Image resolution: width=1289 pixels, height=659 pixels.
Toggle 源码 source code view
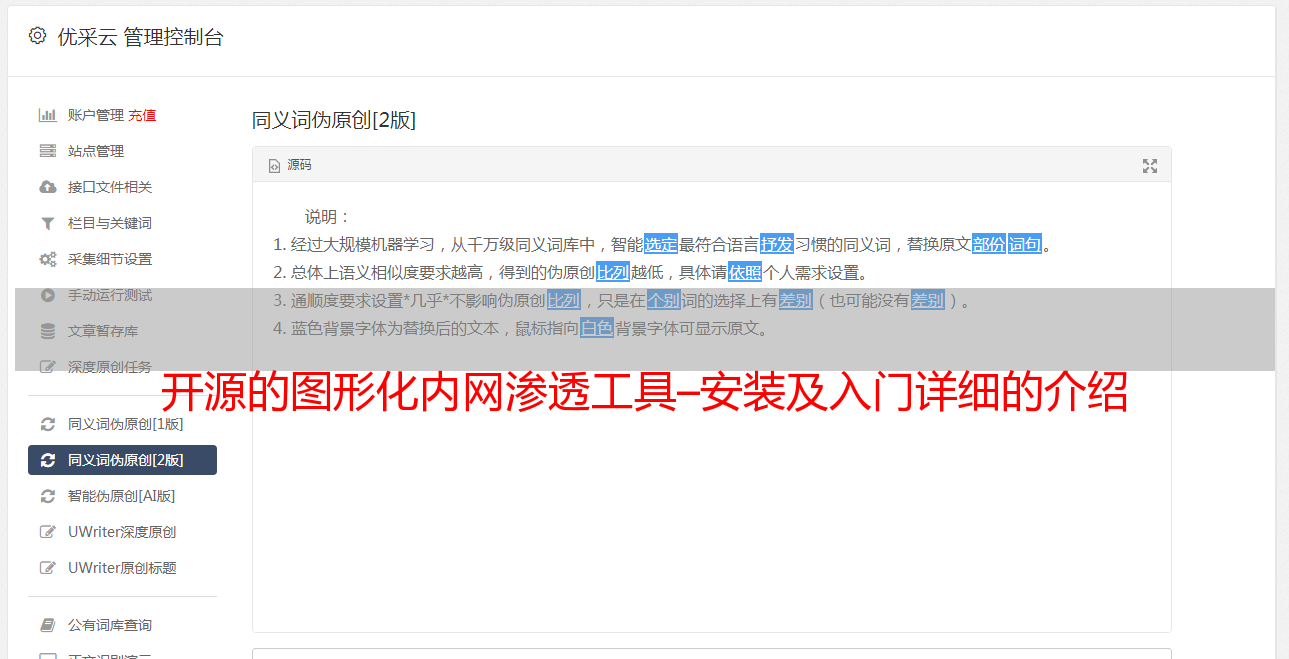click(290, 165)
